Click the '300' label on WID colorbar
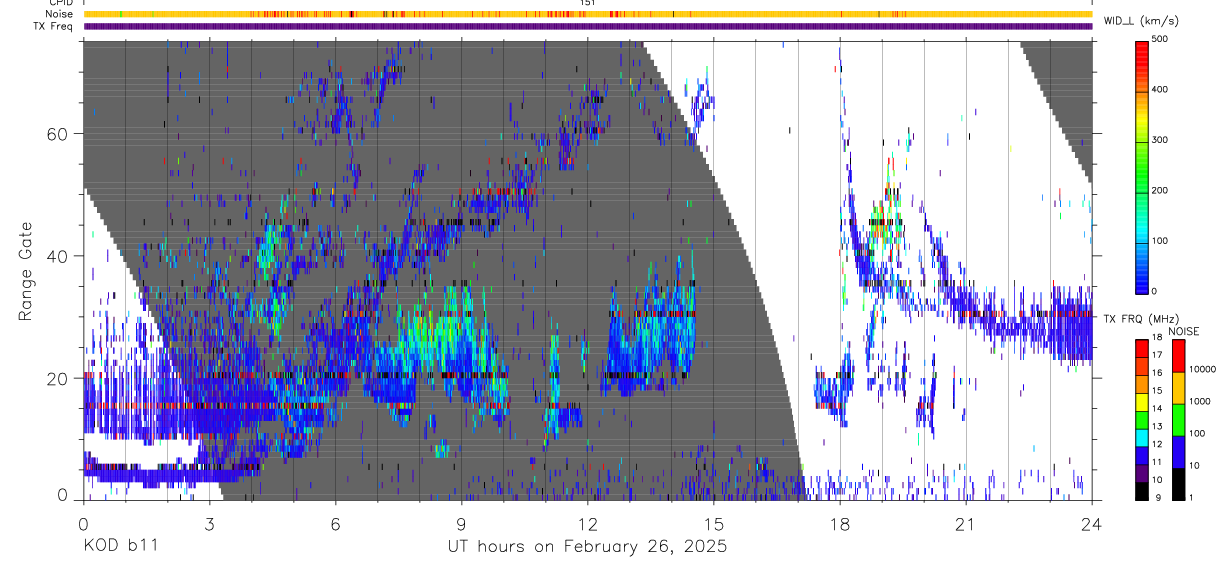The width and height of the screenshot is (1228, 567). pyautogui.click(x=1162, y=140)
